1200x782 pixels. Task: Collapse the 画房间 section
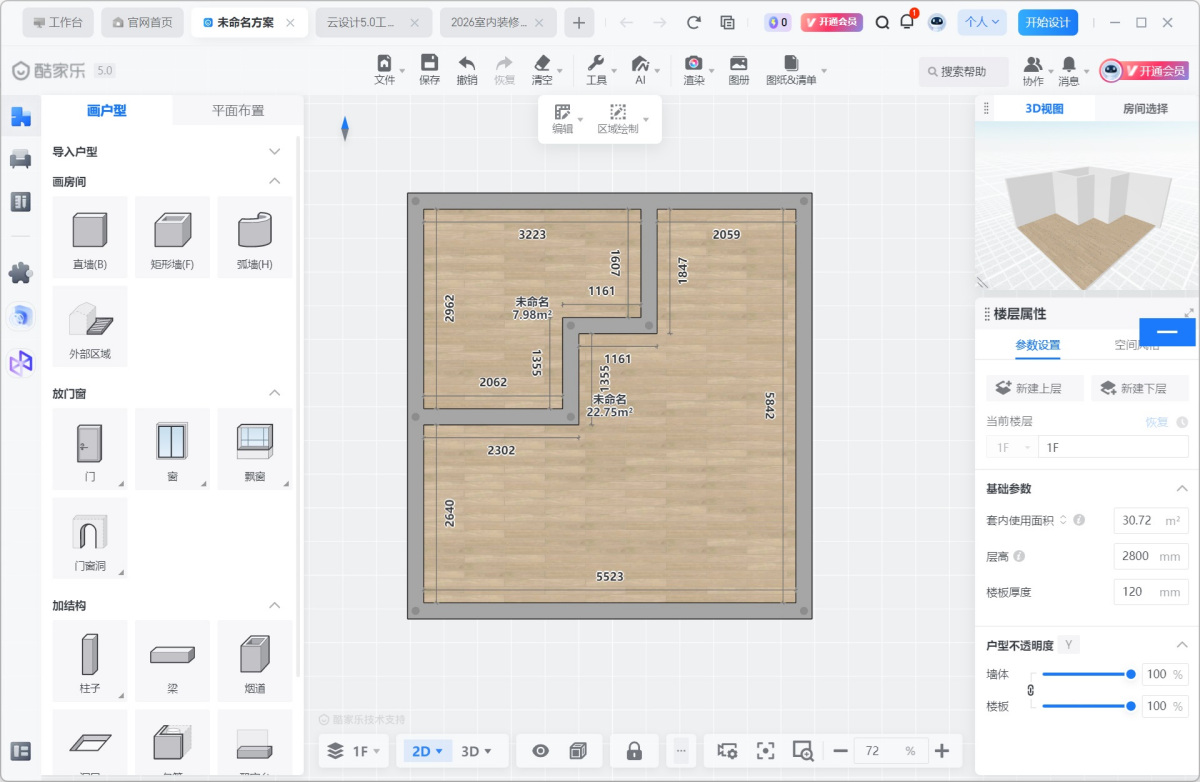coord(275,181)
